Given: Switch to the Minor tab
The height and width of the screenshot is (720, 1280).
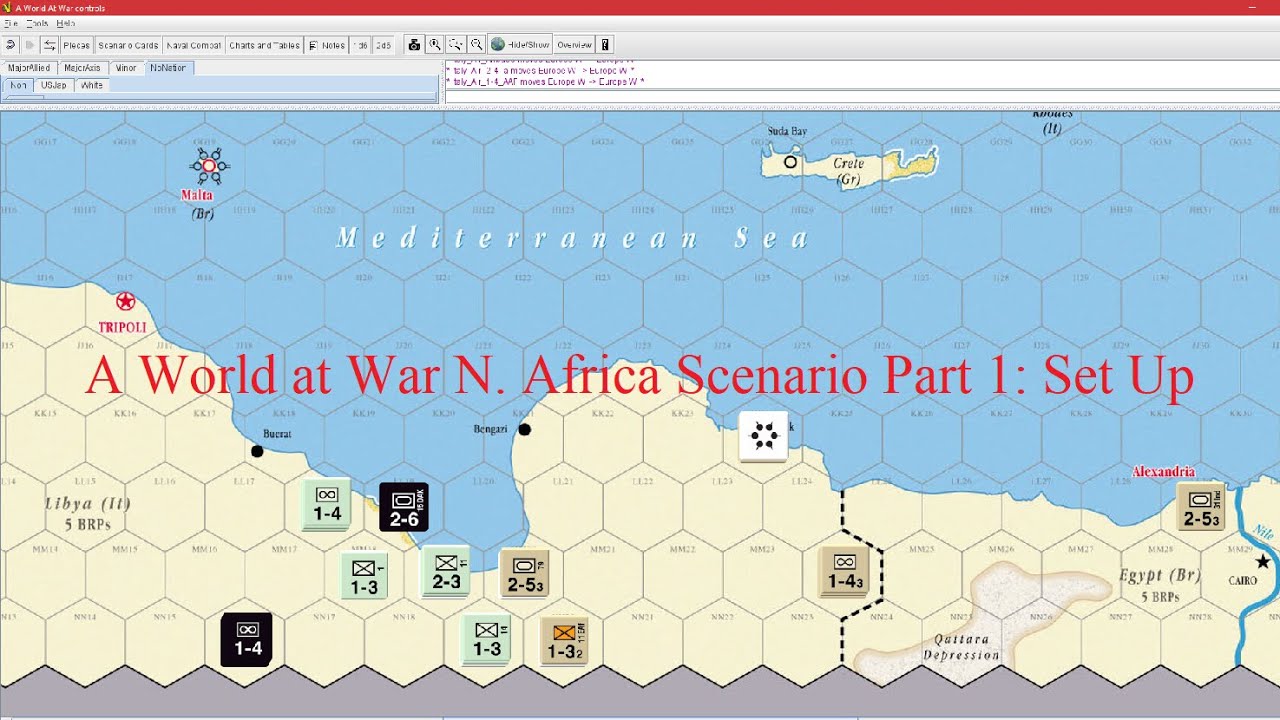Looking at the screenshot, I should pos(126,68).
